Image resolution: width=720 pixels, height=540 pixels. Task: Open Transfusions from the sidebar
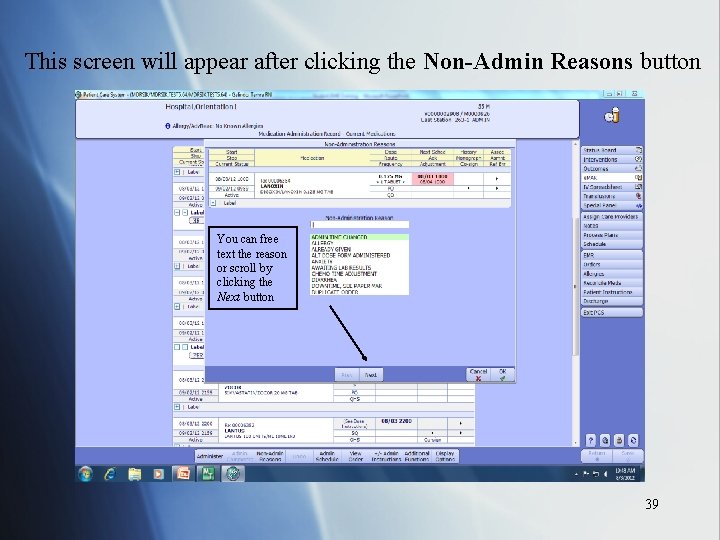[x=612, y=196]
